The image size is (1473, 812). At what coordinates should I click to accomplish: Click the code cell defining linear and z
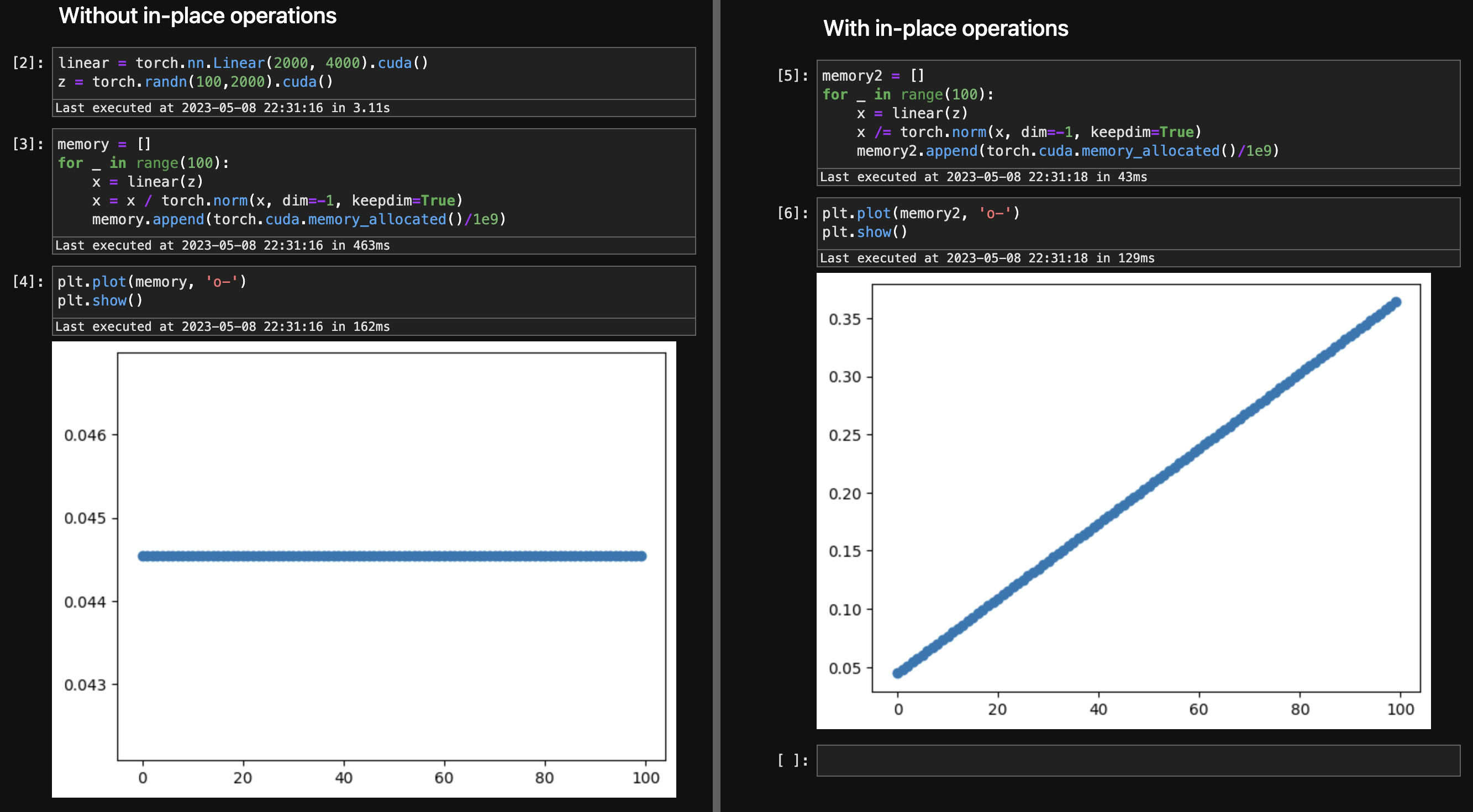click(374, 73)
